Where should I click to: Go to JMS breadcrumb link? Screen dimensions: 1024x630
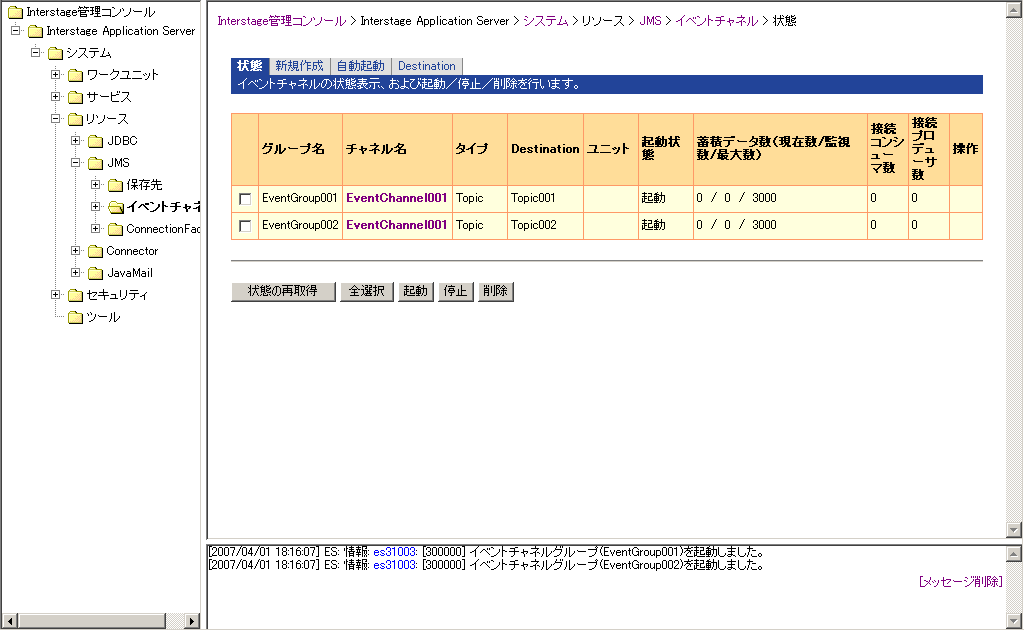coord(650,21)
